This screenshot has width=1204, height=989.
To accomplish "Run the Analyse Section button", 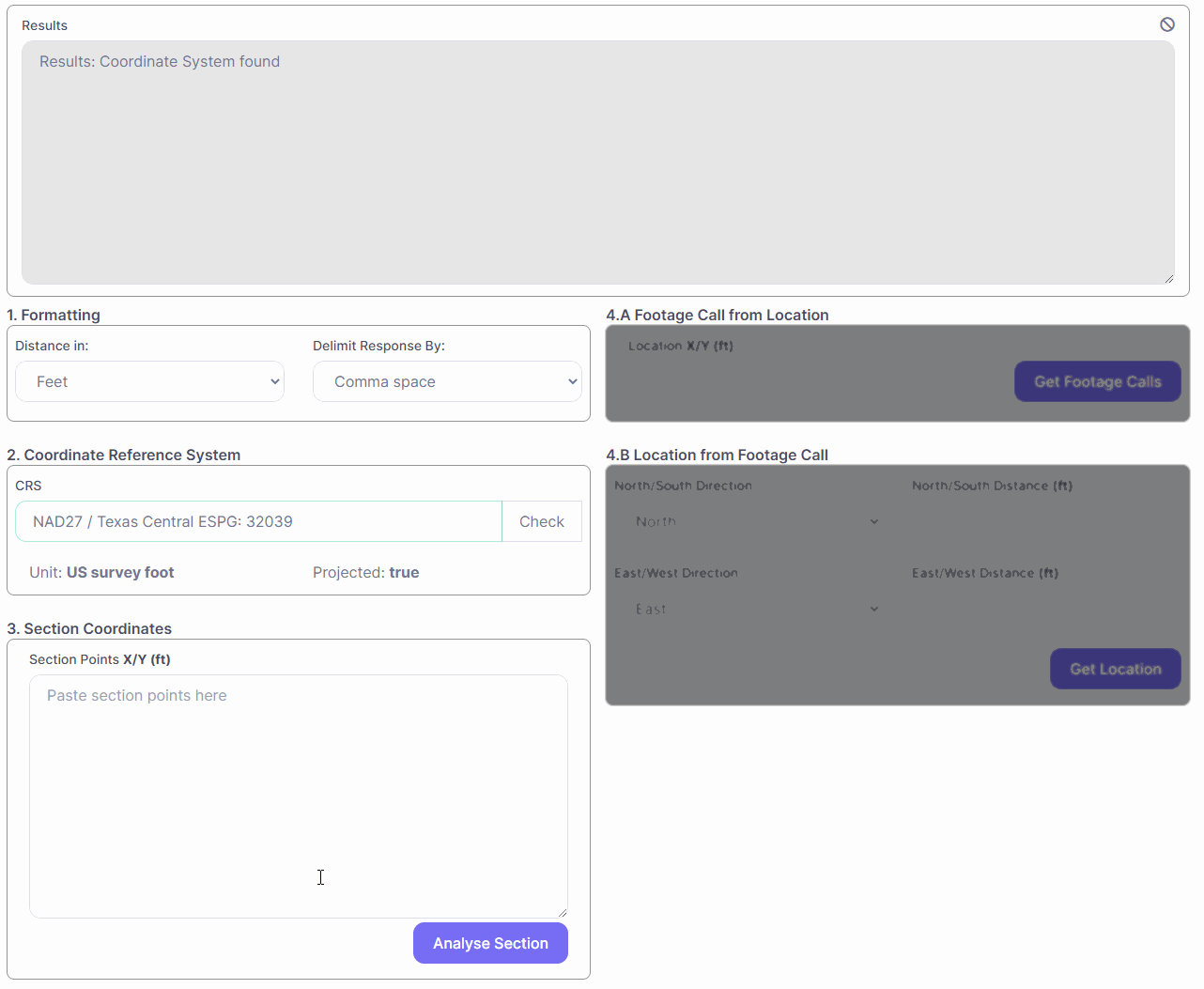I will click(490, 943).
